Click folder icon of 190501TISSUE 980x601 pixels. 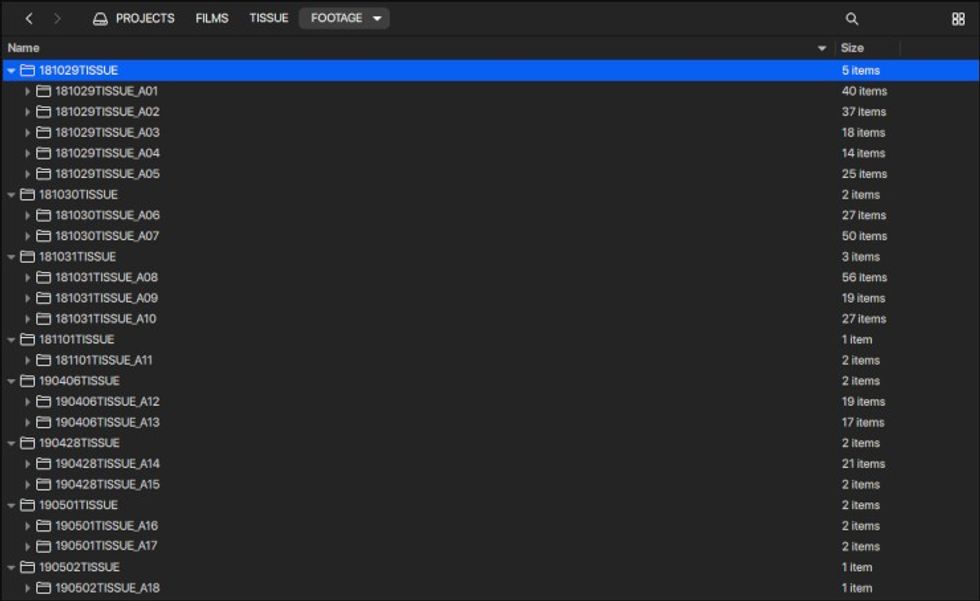[28, 505]
